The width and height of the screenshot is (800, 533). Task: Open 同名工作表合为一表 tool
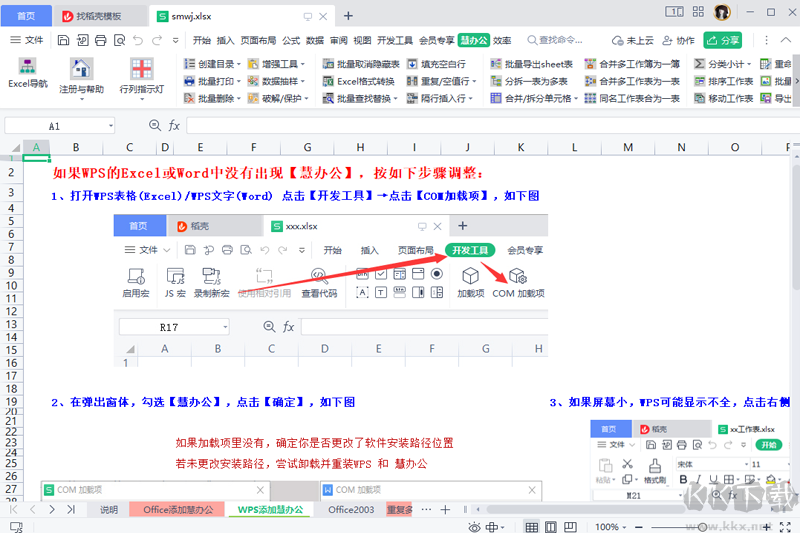[633, 98]
